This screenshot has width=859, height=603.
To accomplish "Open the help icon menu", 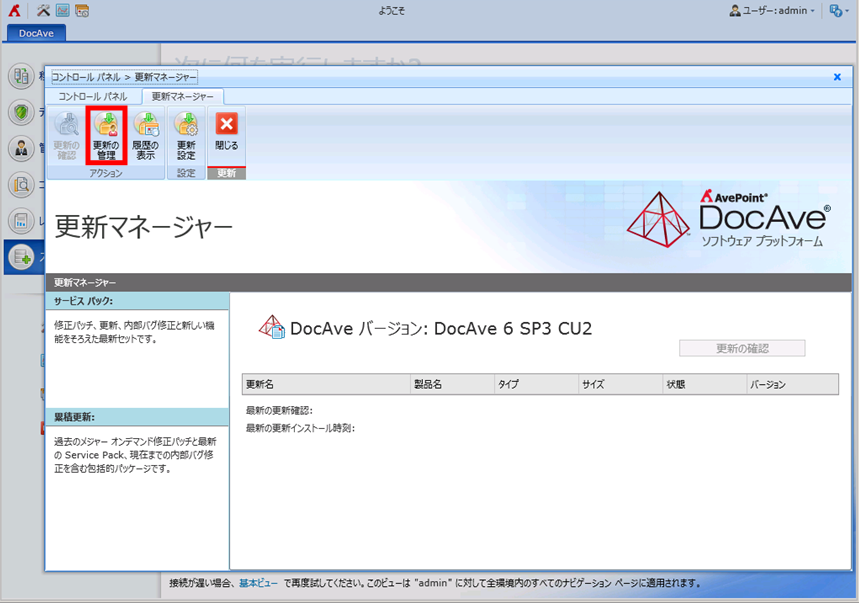I will (835, 10).
